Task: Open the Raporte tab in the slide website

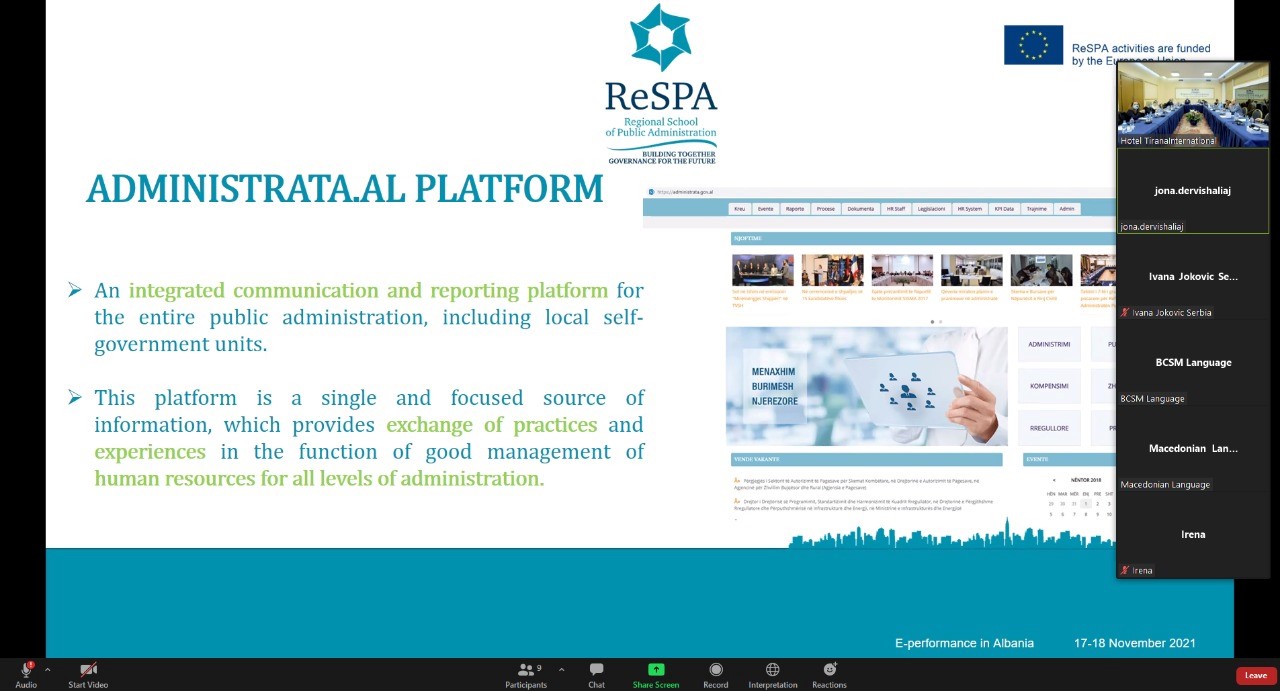Action: tap(795, 209)
